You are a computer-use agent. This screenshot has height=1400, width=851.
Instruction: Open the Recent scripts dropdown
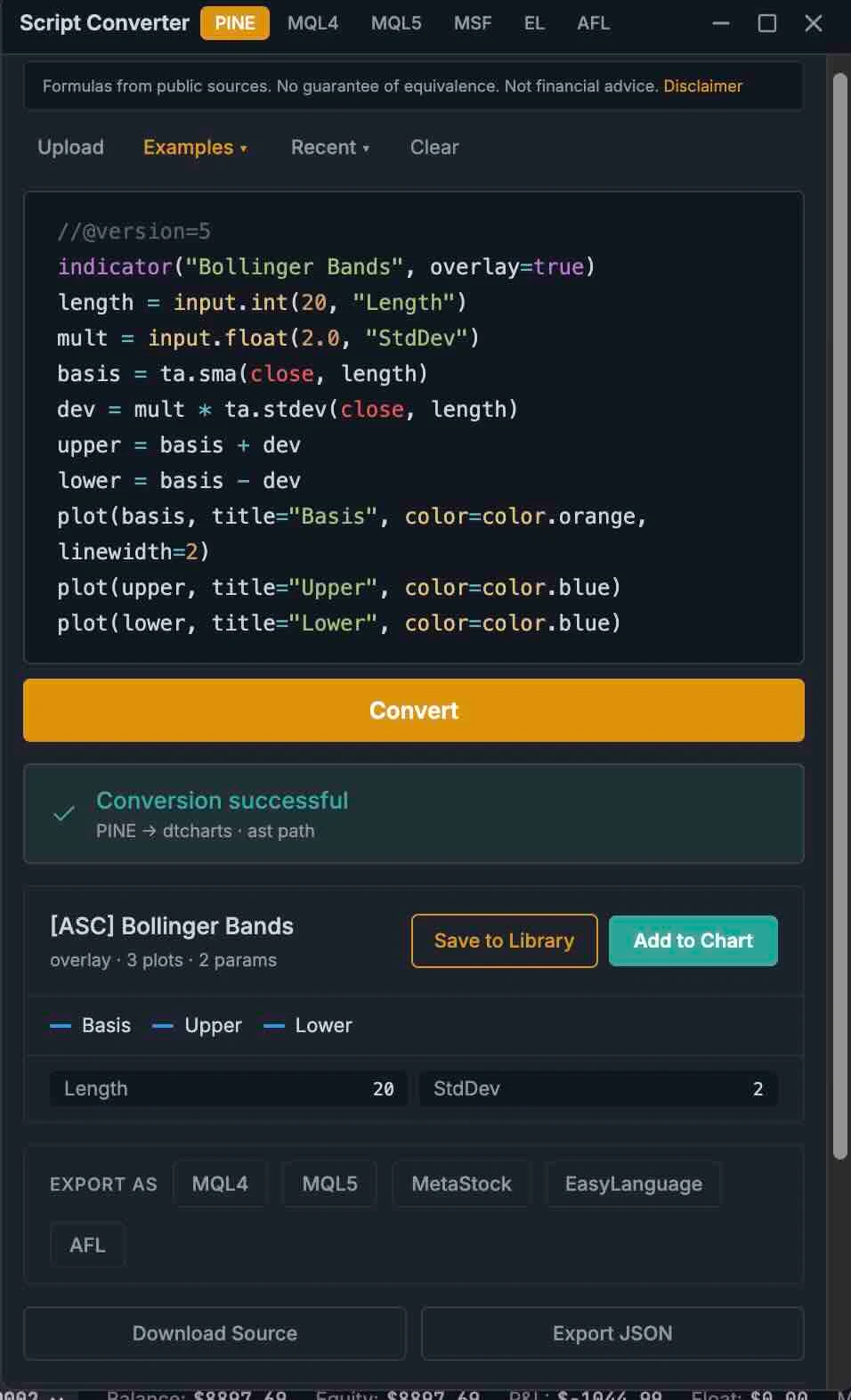click(329, 147)
